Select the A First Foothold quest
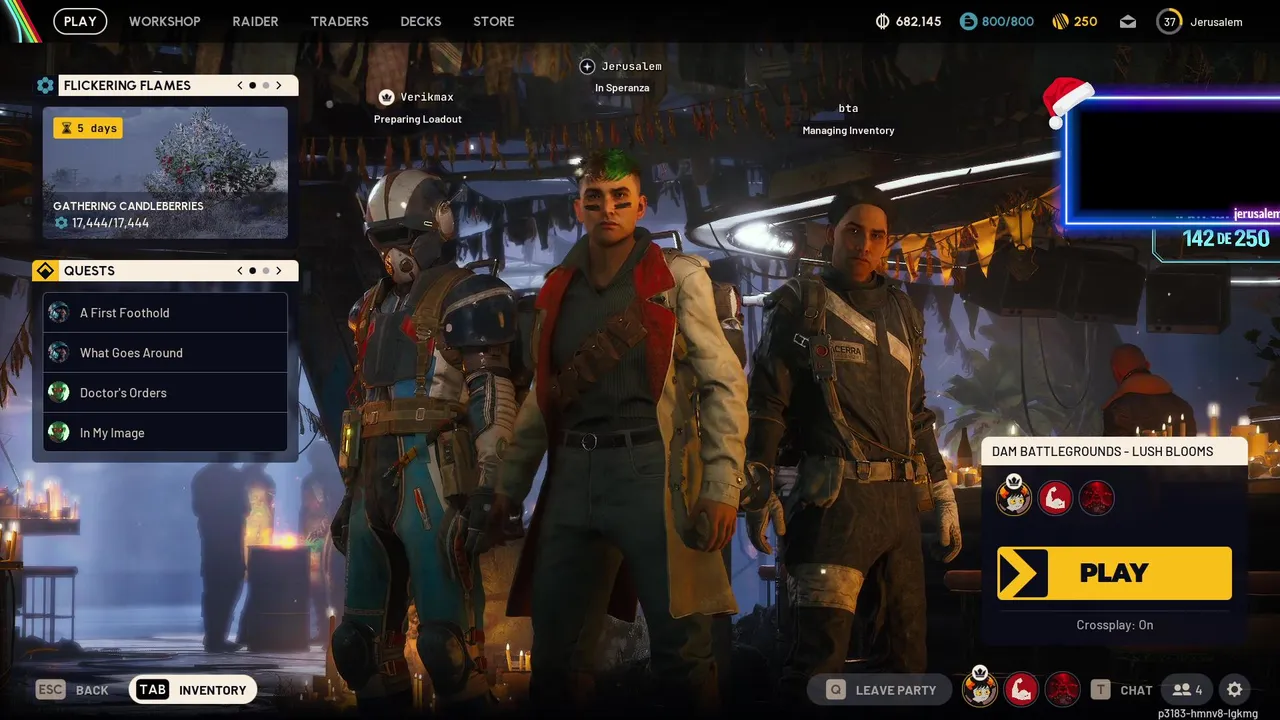The width and height of the screenshot is (1280, 720). [165, 313]
